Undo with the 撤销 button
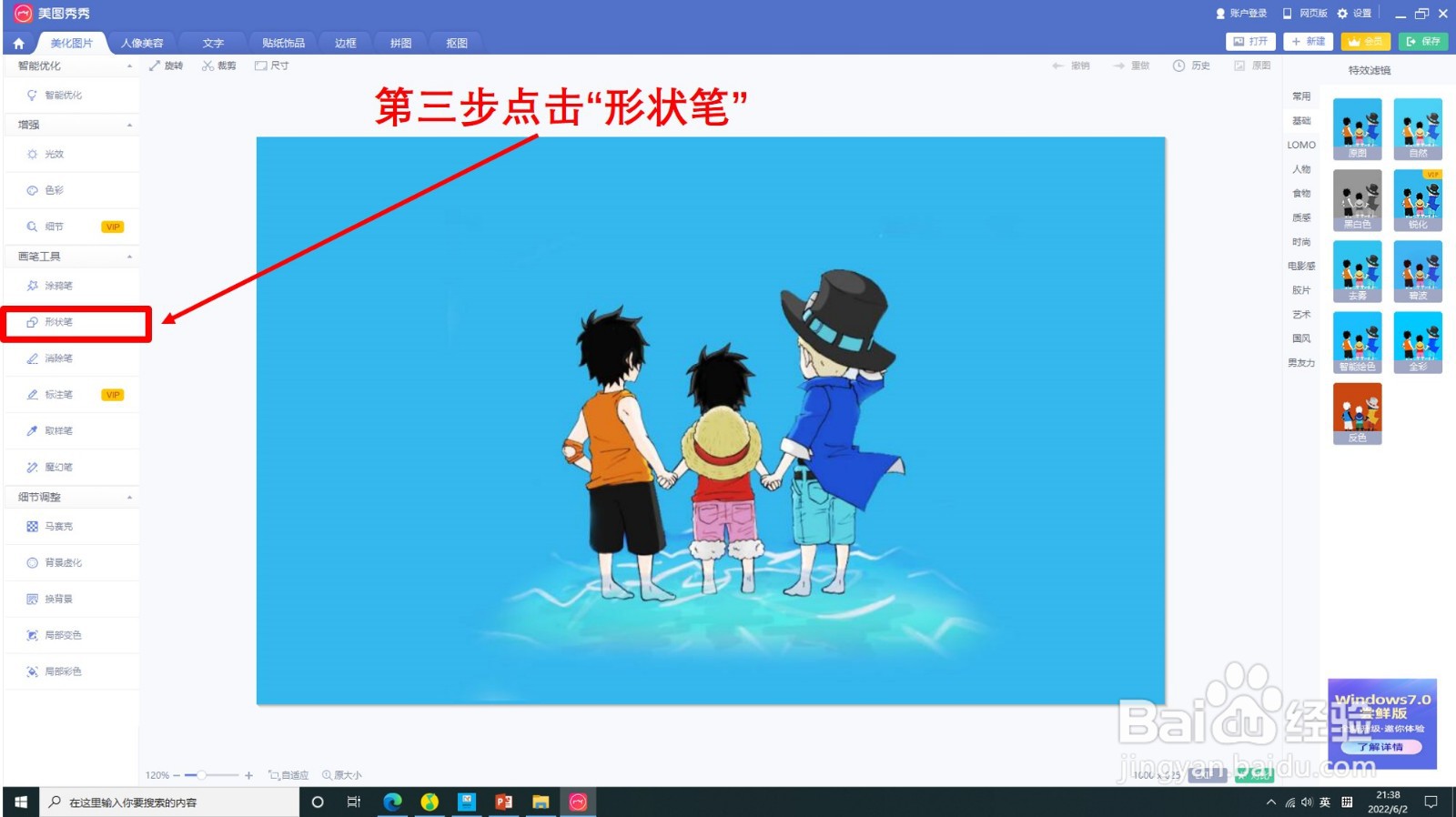Image resolution: width=1456 pixels, height=817 pixels. pos(1071,66)
